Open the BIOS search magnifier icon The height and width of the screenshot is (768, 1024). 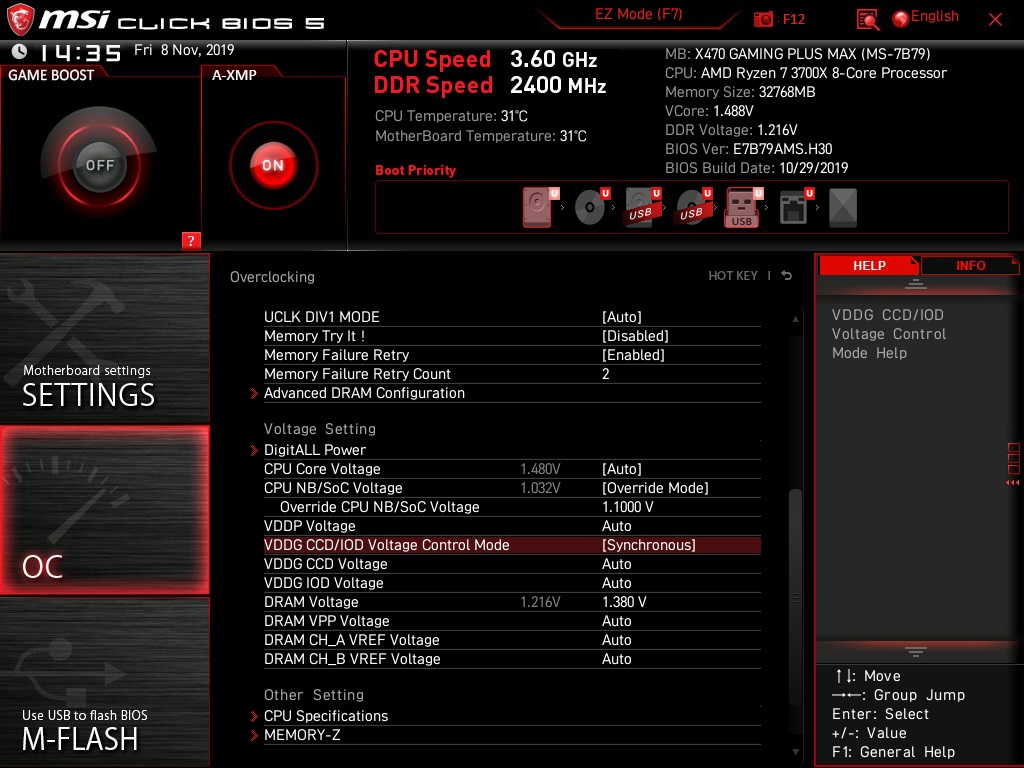pos(867,20)
